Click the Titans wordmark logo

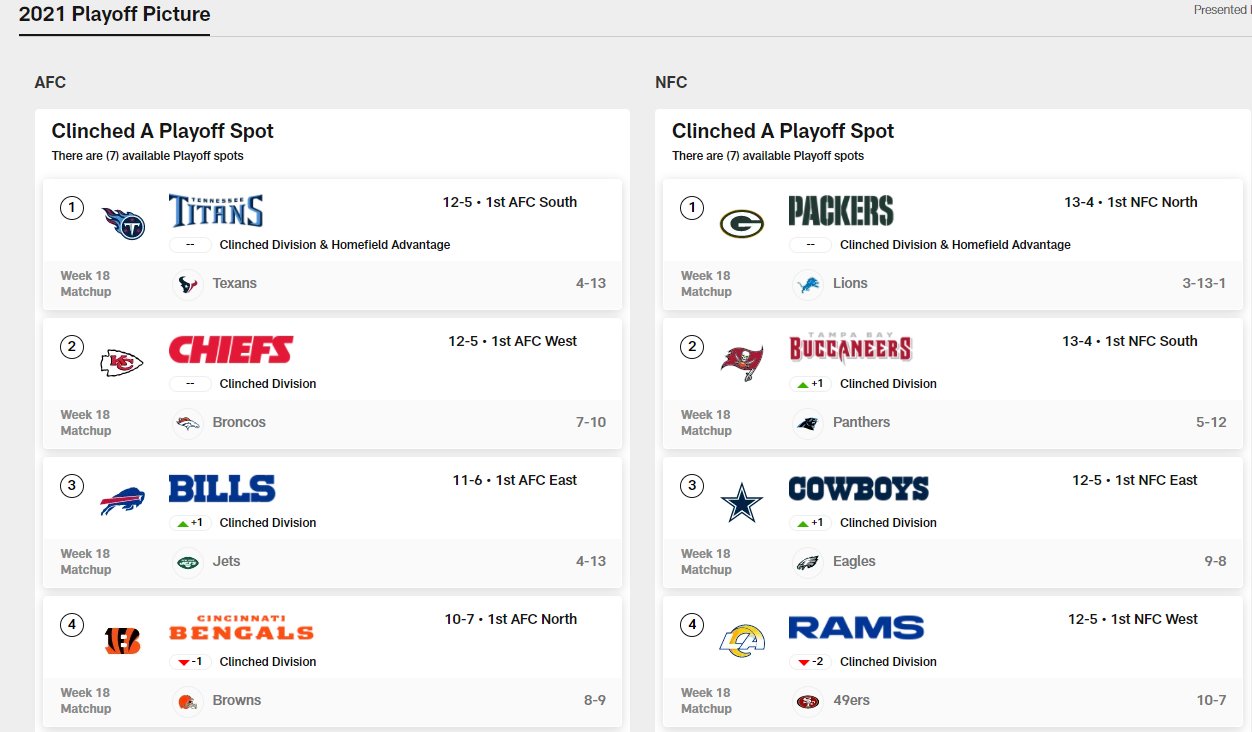(216, 210)
